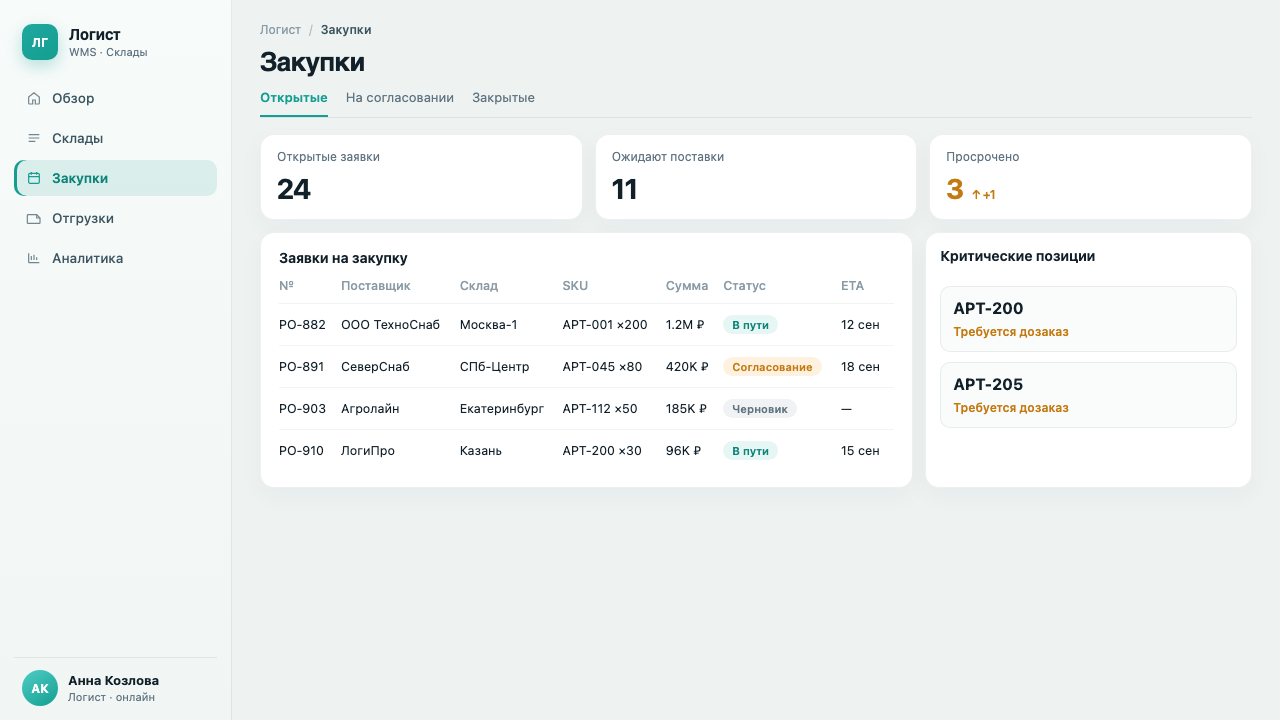Open the АРТ-200 critical position card

[1088, 319]
